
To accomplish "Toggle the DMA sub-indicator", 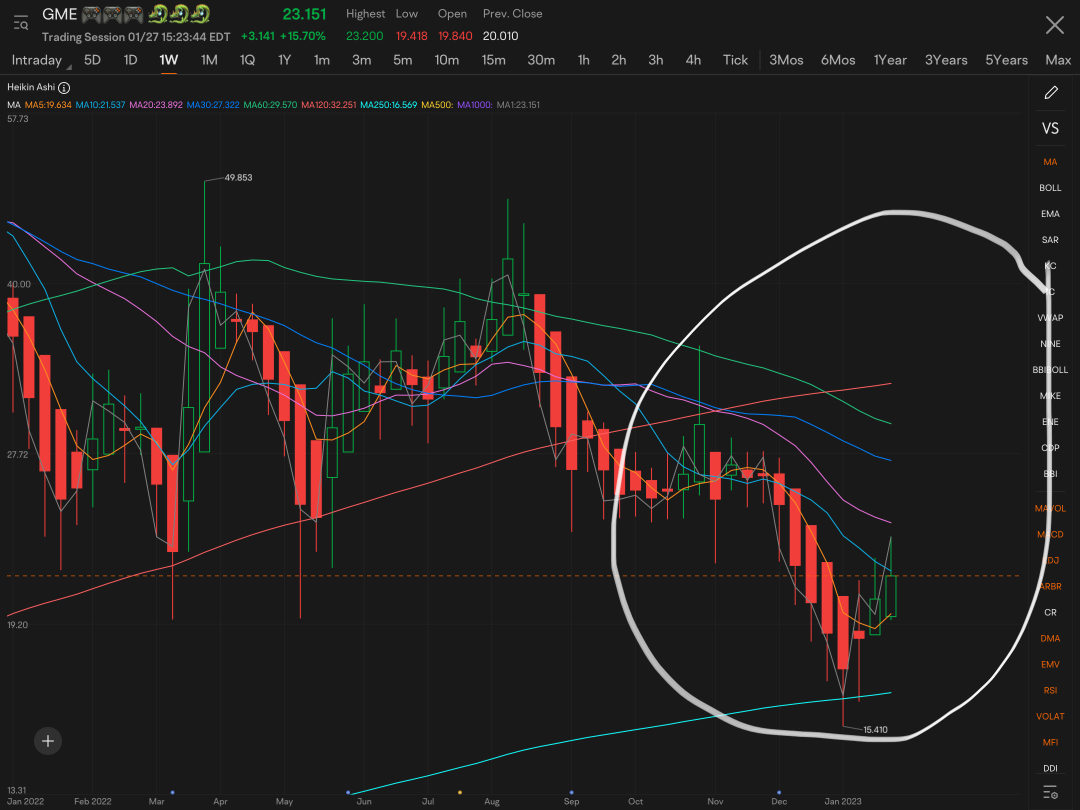I will click(1050, 638).
